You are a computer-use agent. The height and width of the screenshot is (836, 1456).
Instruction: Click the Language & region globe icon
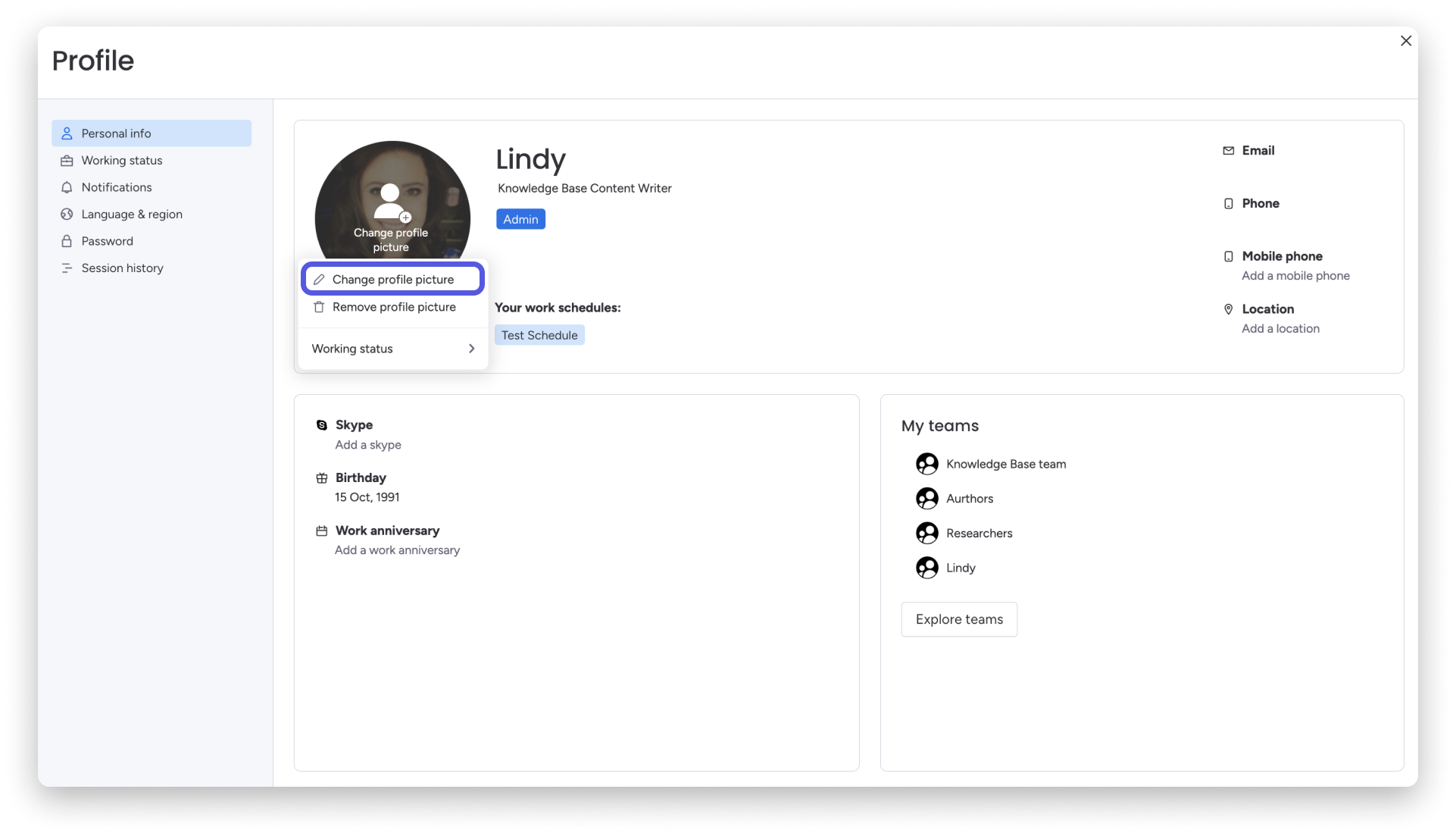[x=67, y=214]
